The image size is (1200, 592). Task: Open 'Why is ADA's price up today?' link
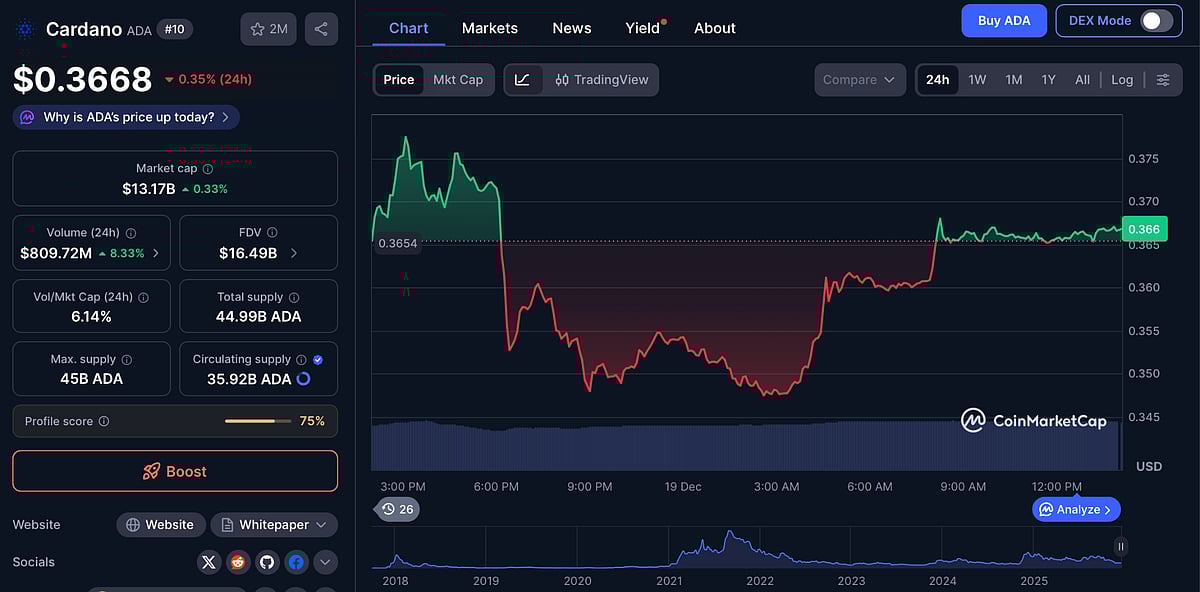(x=124, y=117)
